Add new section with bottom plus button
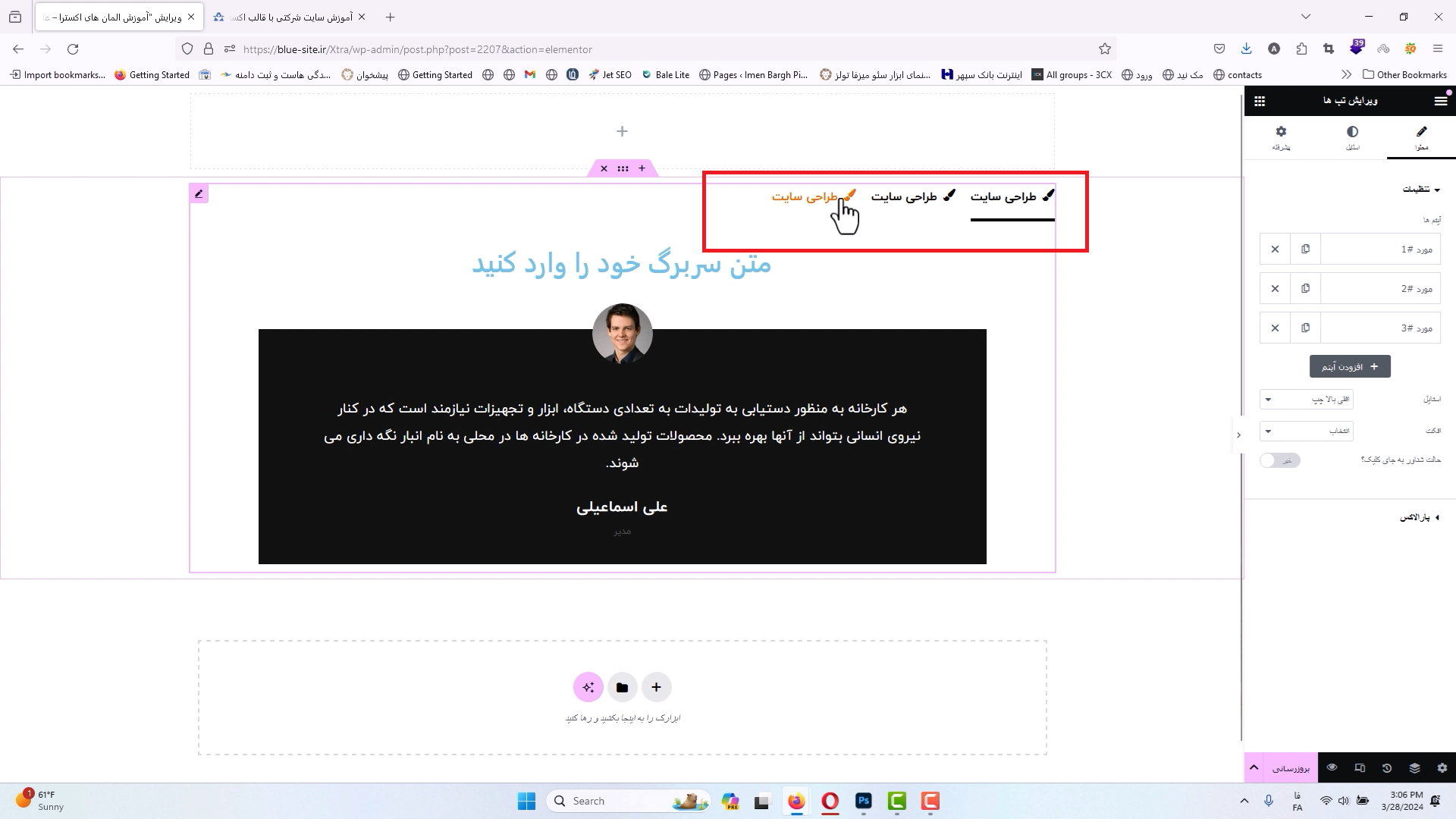The image size is (1456, 819). click(656, 687)
